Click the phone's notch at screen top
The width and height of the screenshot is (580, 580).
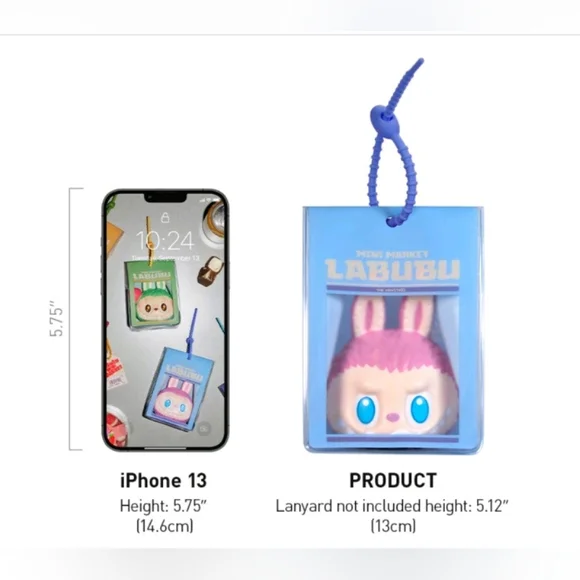[x=165, y=198]
